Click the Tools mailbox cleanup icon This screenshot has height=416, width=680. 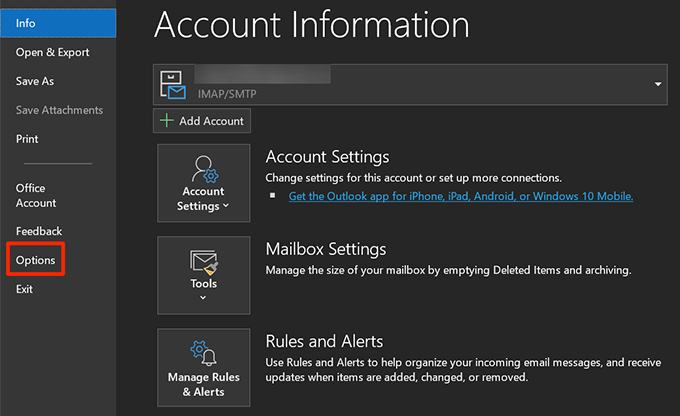point(204,262)
